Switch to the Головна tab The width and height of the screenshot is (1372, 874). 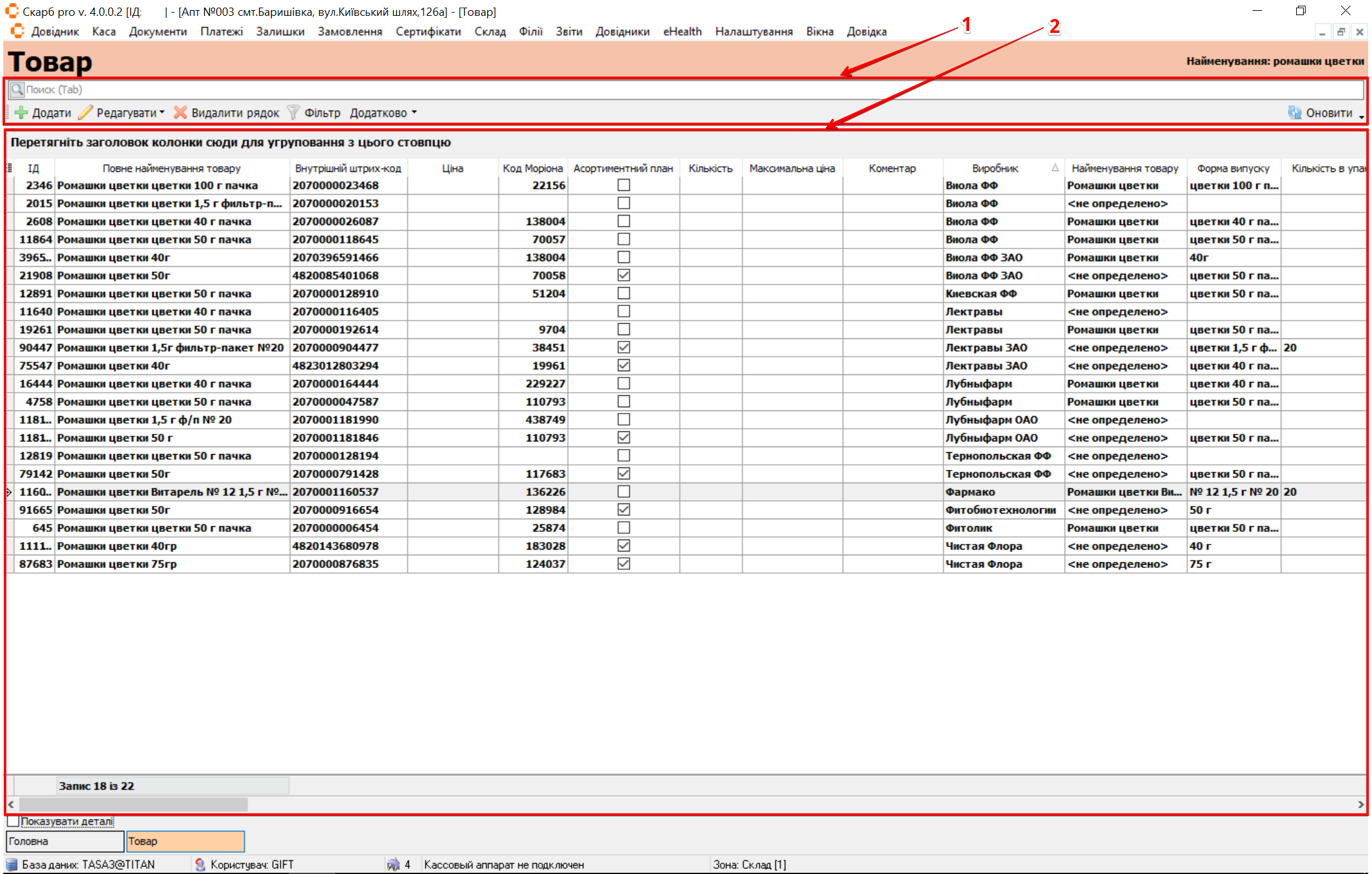pyautogui.click(x=64, y=841)
